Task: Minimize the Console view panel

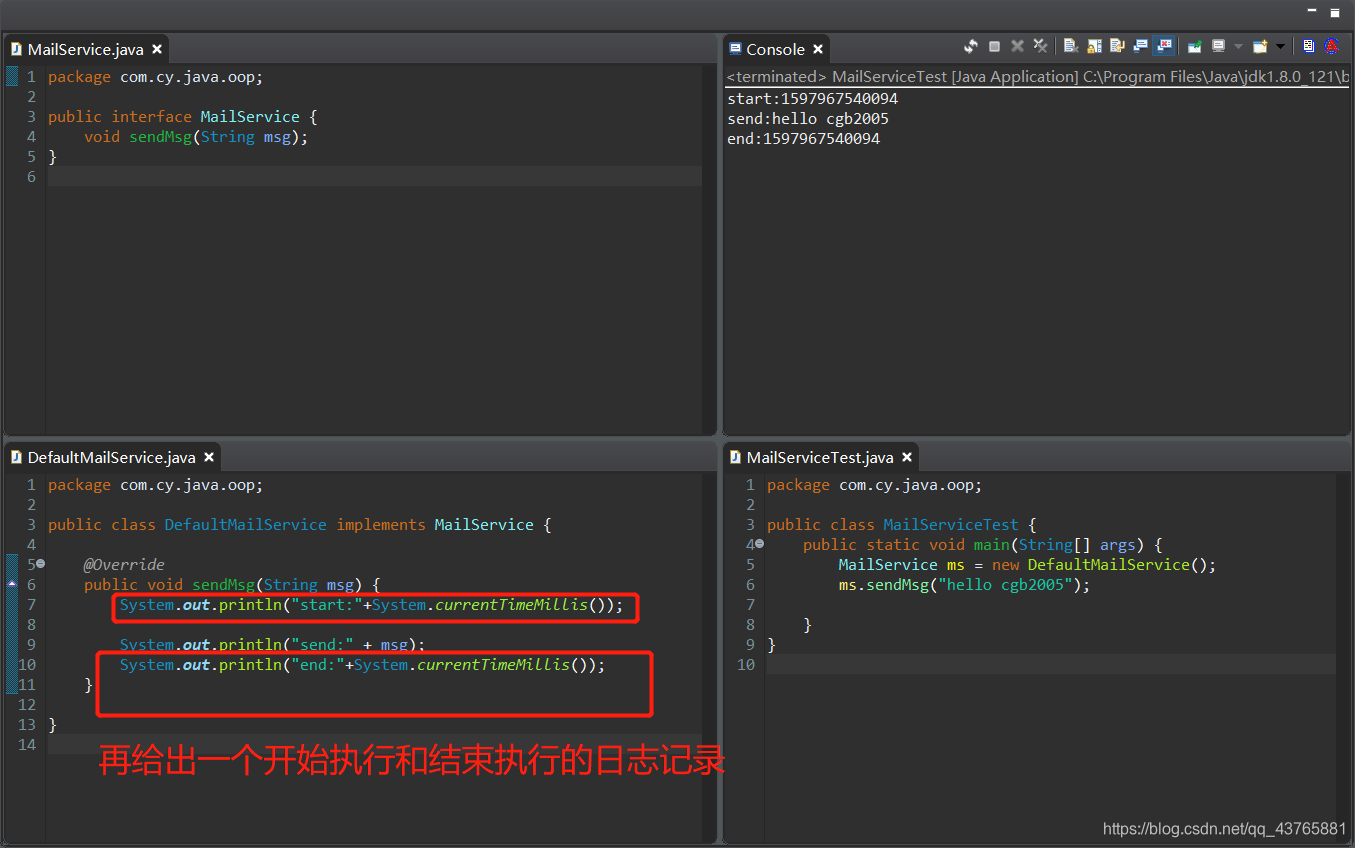Action: [x=1313, y=10]
